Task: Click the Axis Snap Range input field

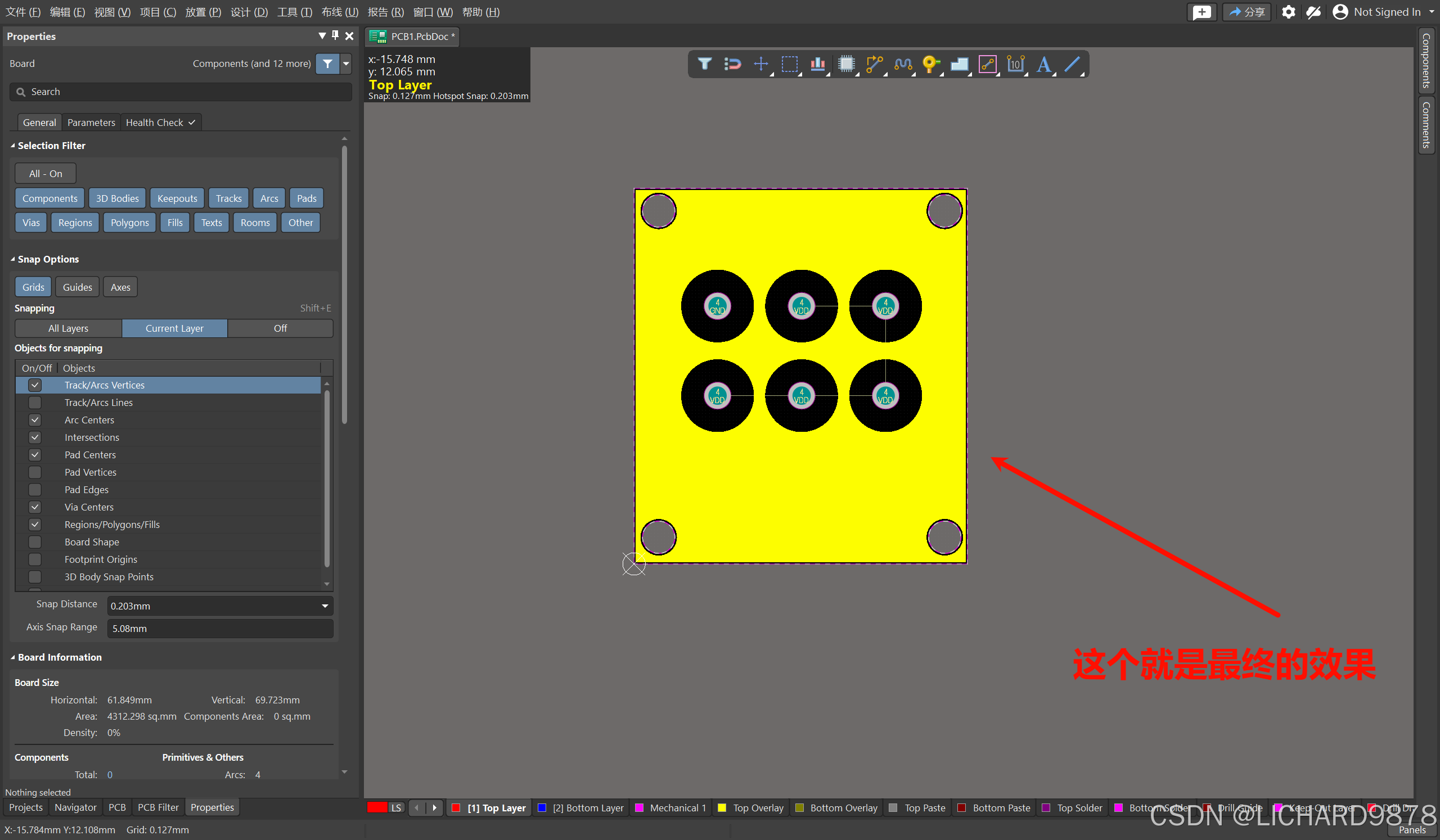Action: coord(220,629)
